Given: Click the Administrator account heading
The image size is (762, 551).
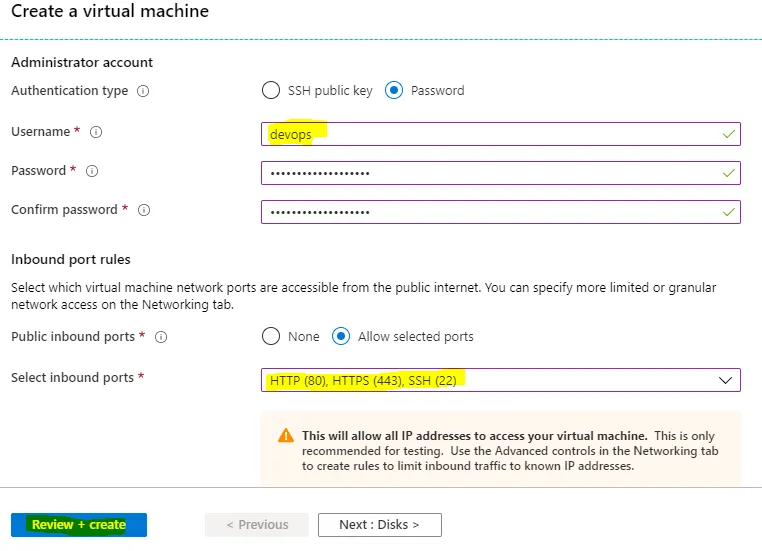Looking at the screenshot, I should [82, 63].
